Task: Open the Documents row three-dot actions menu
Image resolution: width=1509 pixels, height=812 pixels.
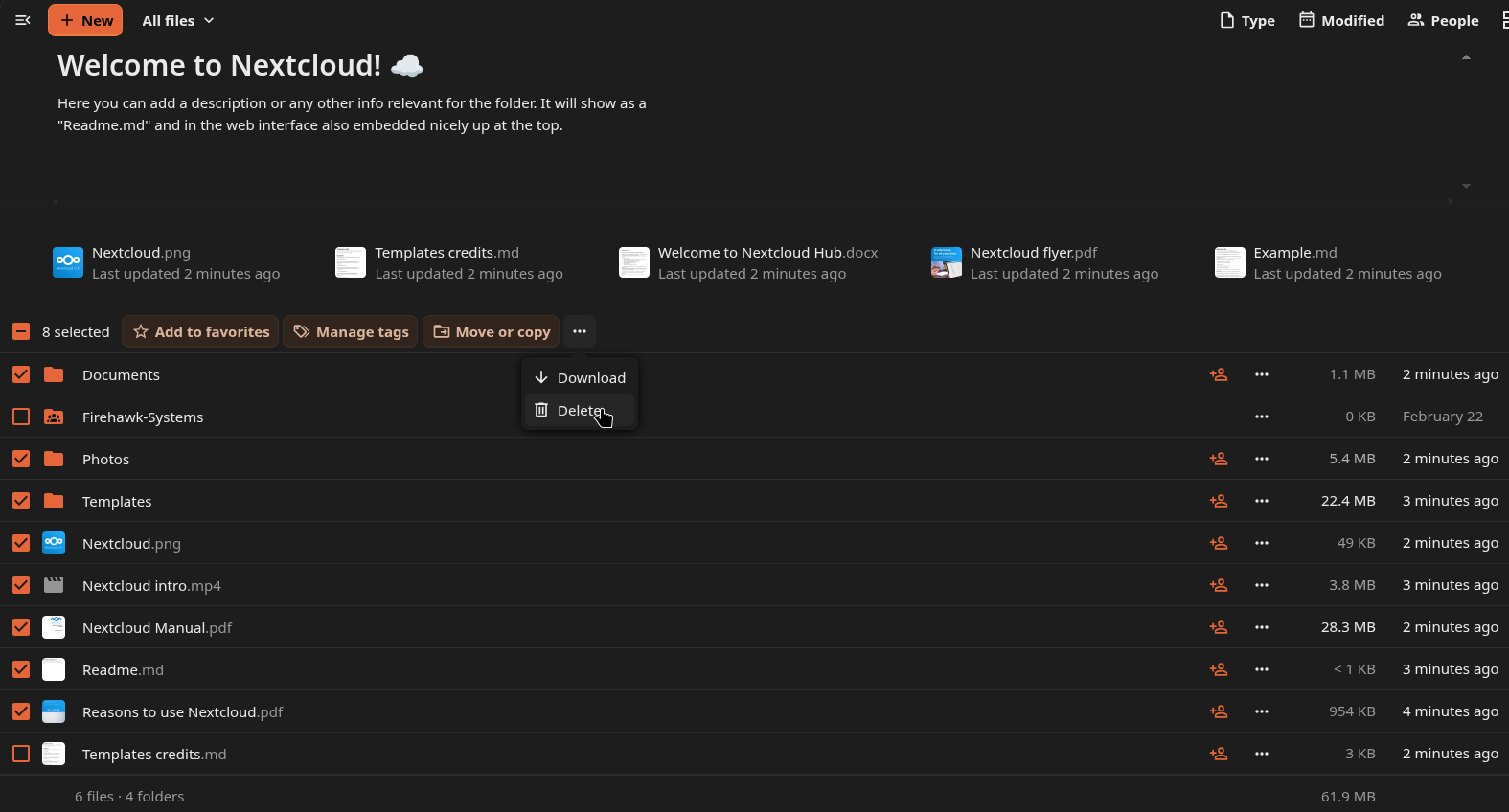Action: (x=1262, y=374)
